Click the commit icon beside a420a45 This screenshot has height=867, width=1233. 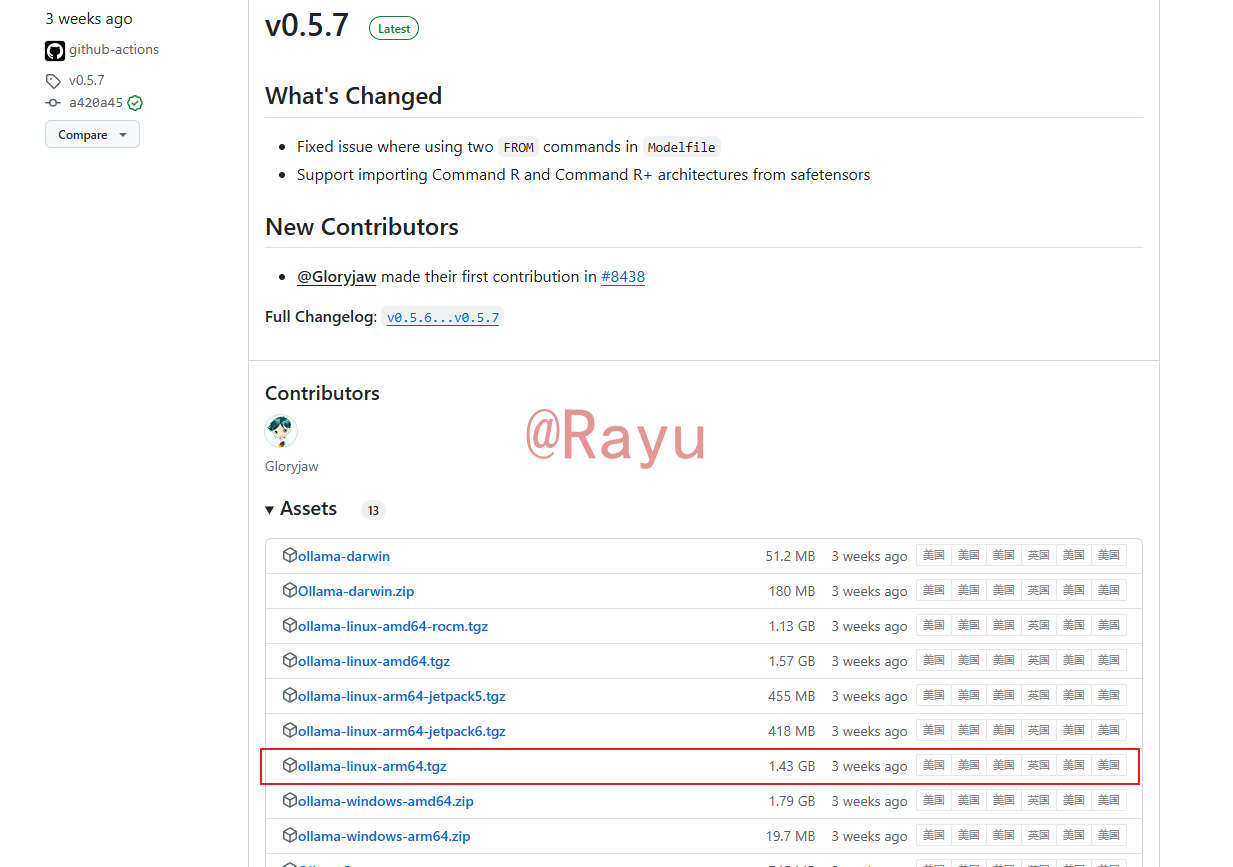(53, 103)
